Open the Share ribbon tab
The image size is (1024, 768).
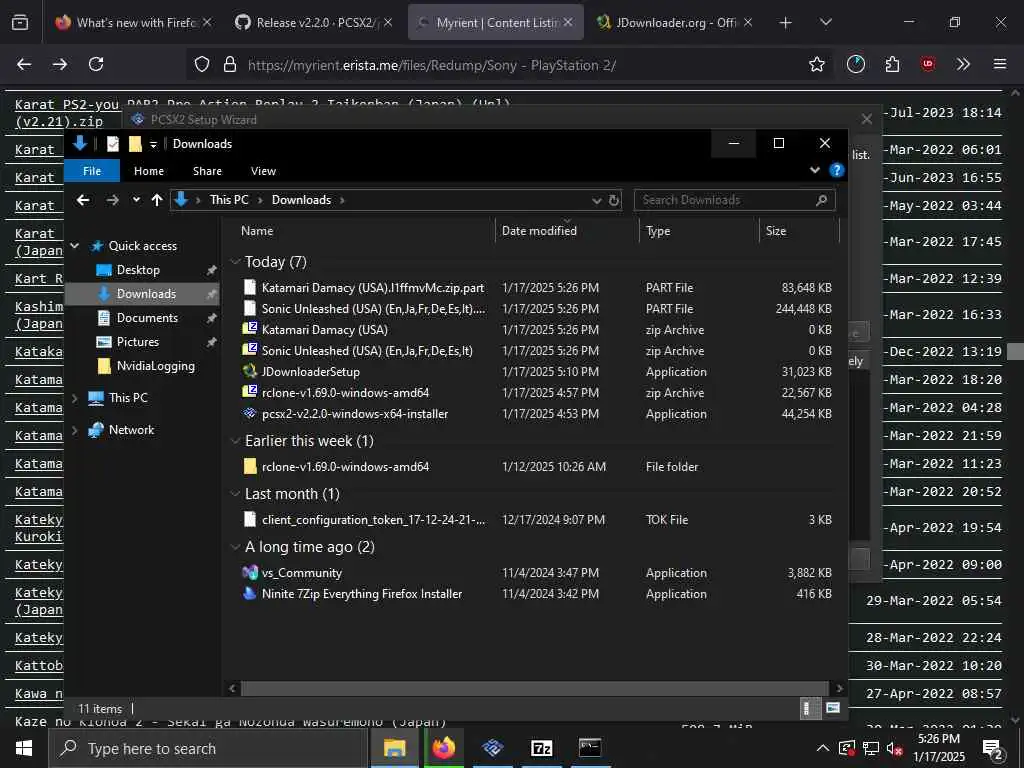click(x=207, y=170)
